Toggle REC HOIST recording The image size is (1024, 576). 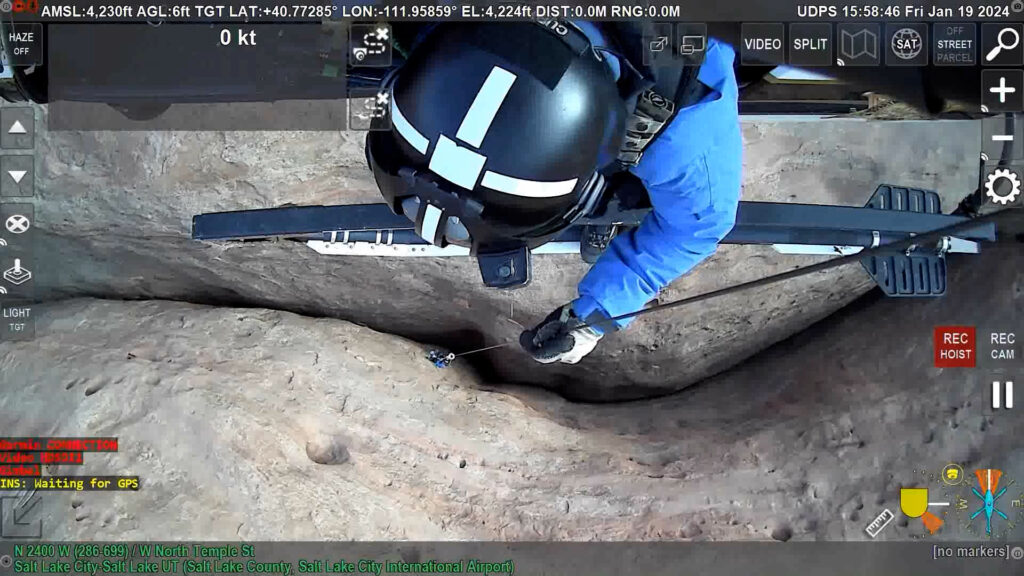click(x=955, y=346)
